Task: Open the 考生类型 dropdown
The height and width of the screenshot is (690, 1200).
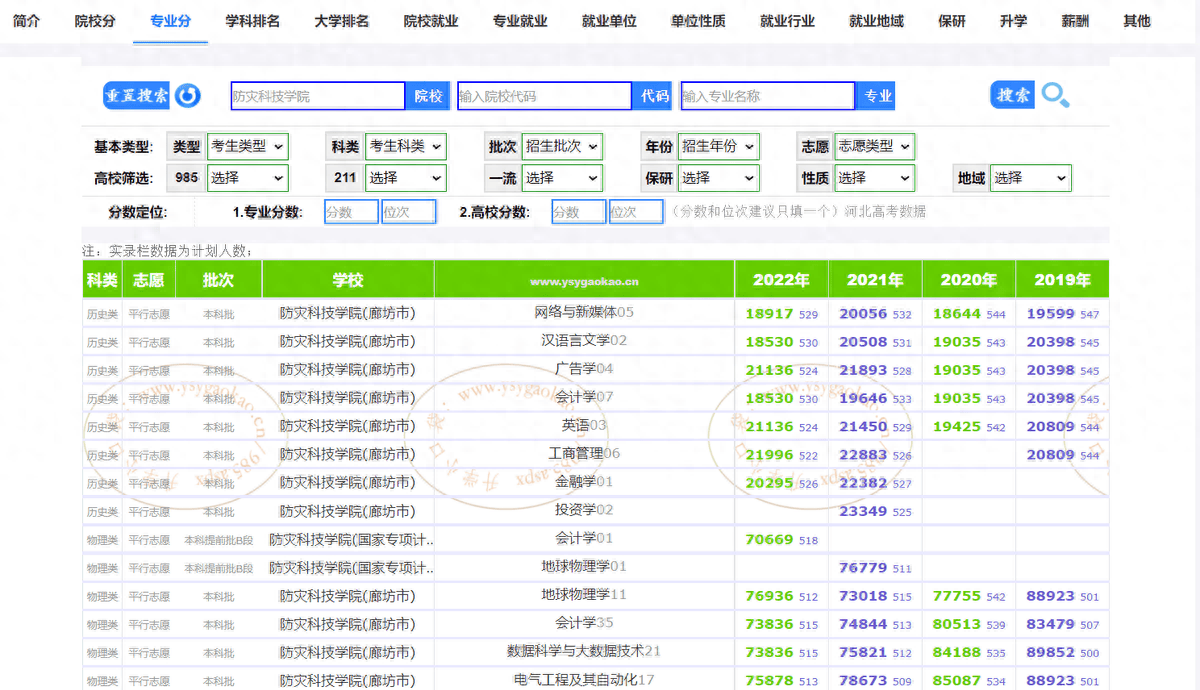Action: pos(247,146)
